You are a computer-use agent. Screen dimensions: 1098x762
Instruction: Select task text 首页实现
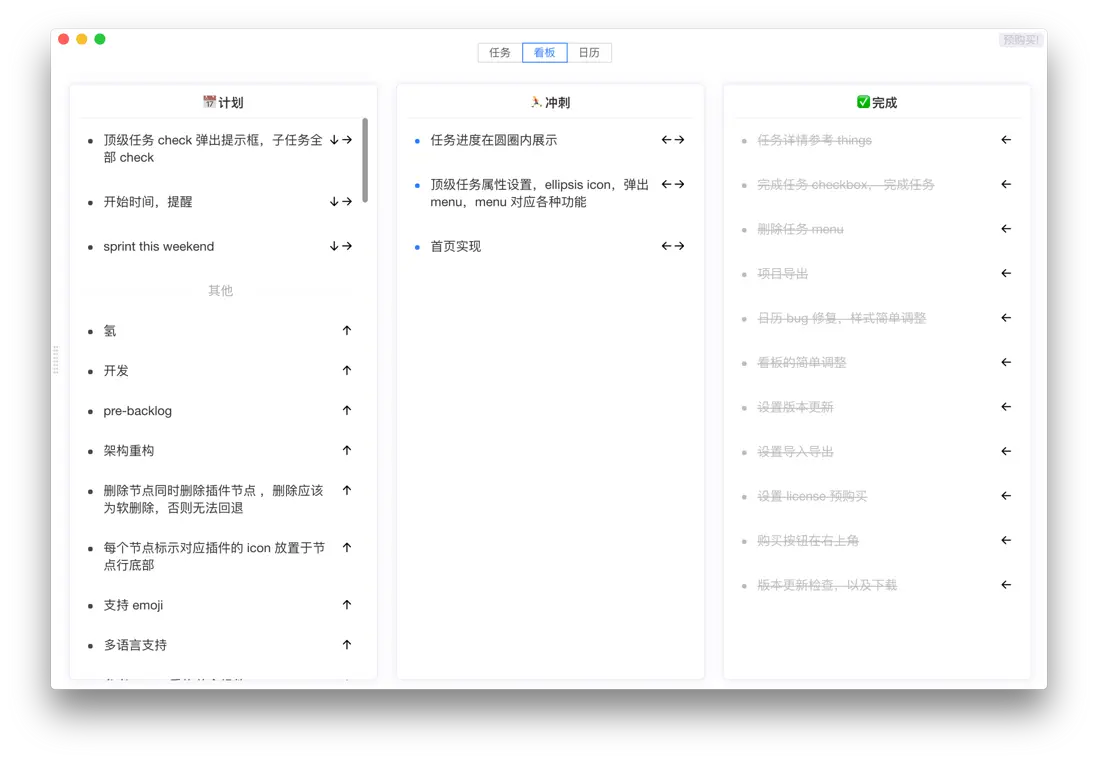coord(456,246)
